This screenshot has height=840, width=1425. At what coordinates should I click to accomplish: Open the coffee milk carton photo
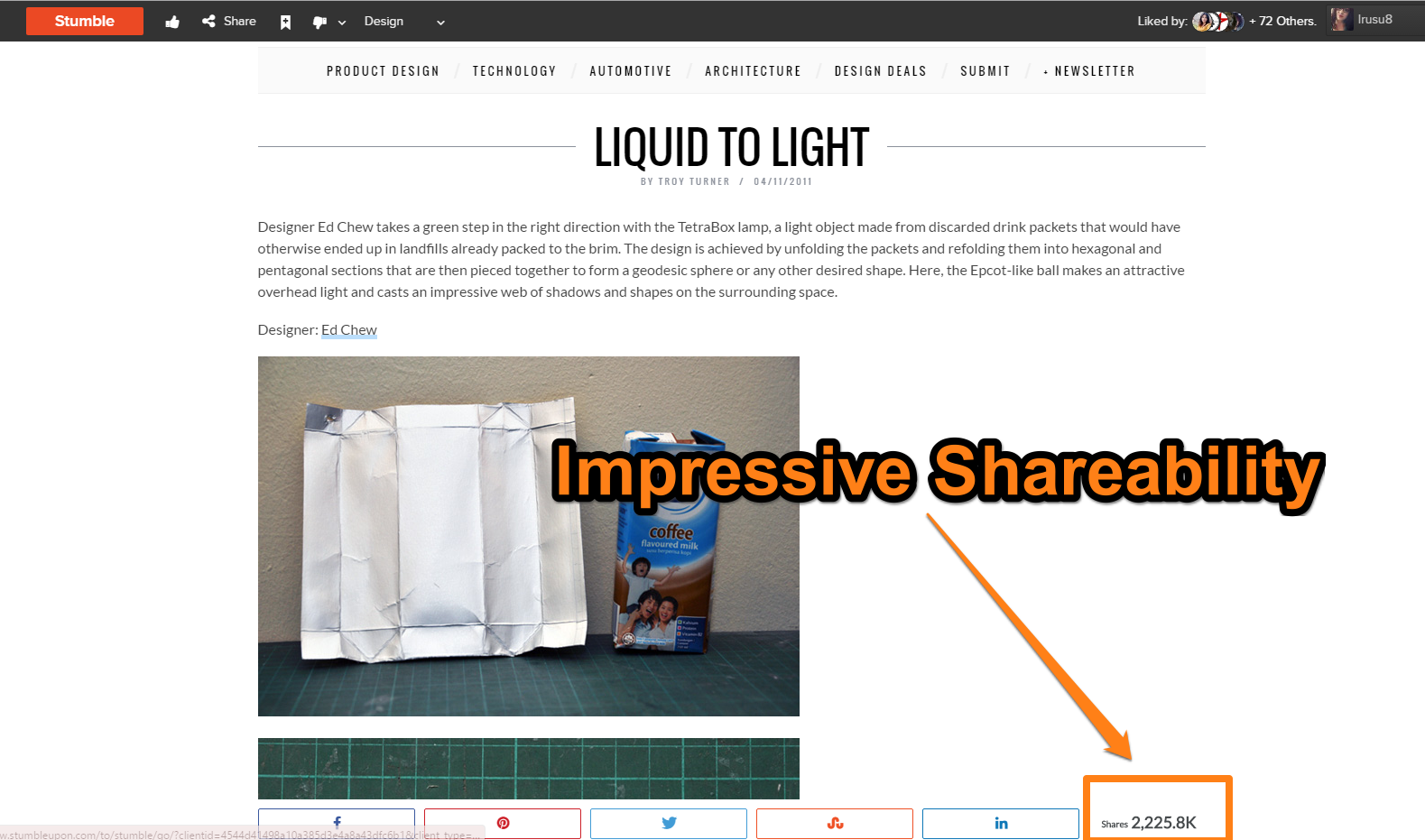[529, 536]
